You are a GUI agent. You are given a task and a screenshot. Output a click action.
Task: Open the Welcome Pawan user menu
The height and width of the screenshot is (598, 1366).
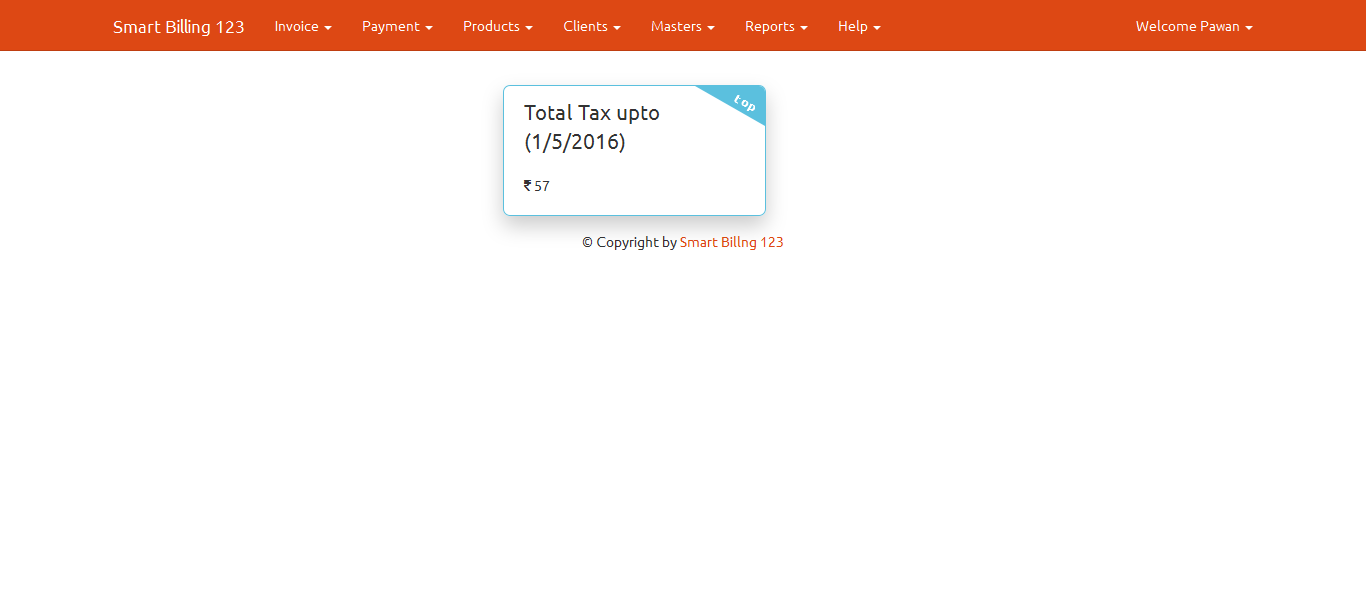[1194, 26]
